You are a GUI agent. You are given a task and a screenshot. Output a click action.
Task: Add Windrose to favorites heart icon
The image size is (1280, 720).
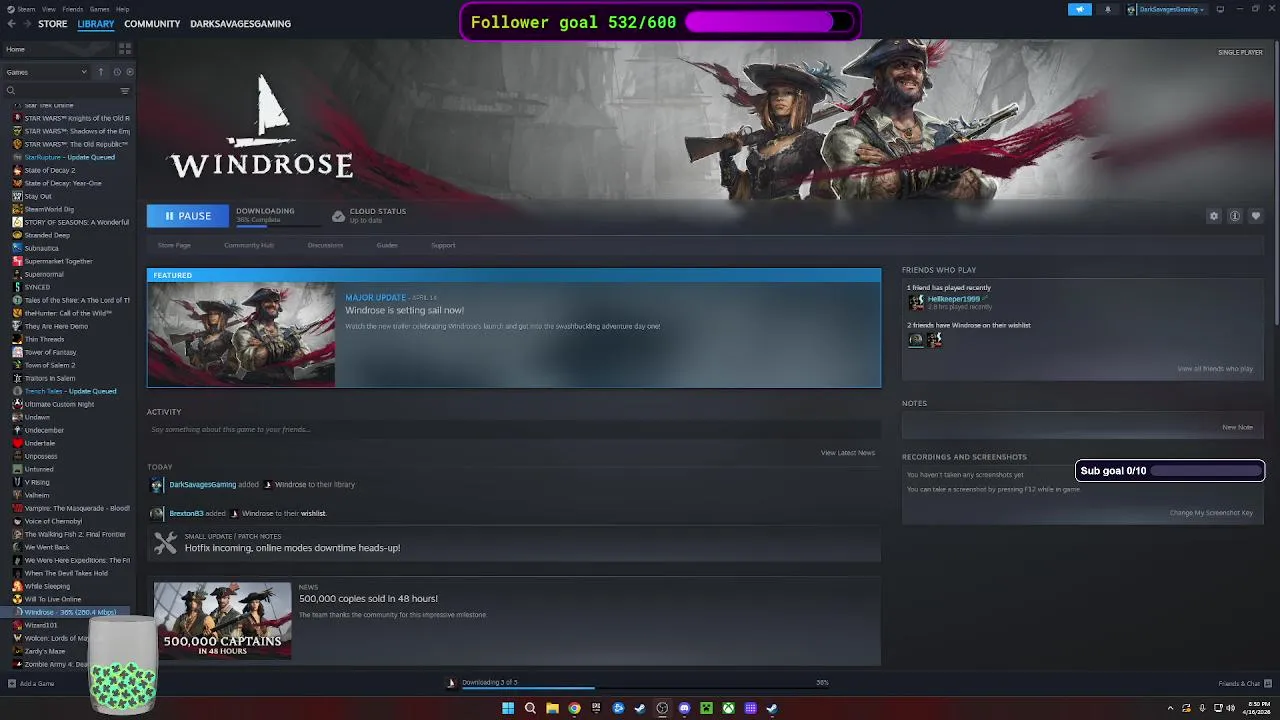click(1256, 216)
